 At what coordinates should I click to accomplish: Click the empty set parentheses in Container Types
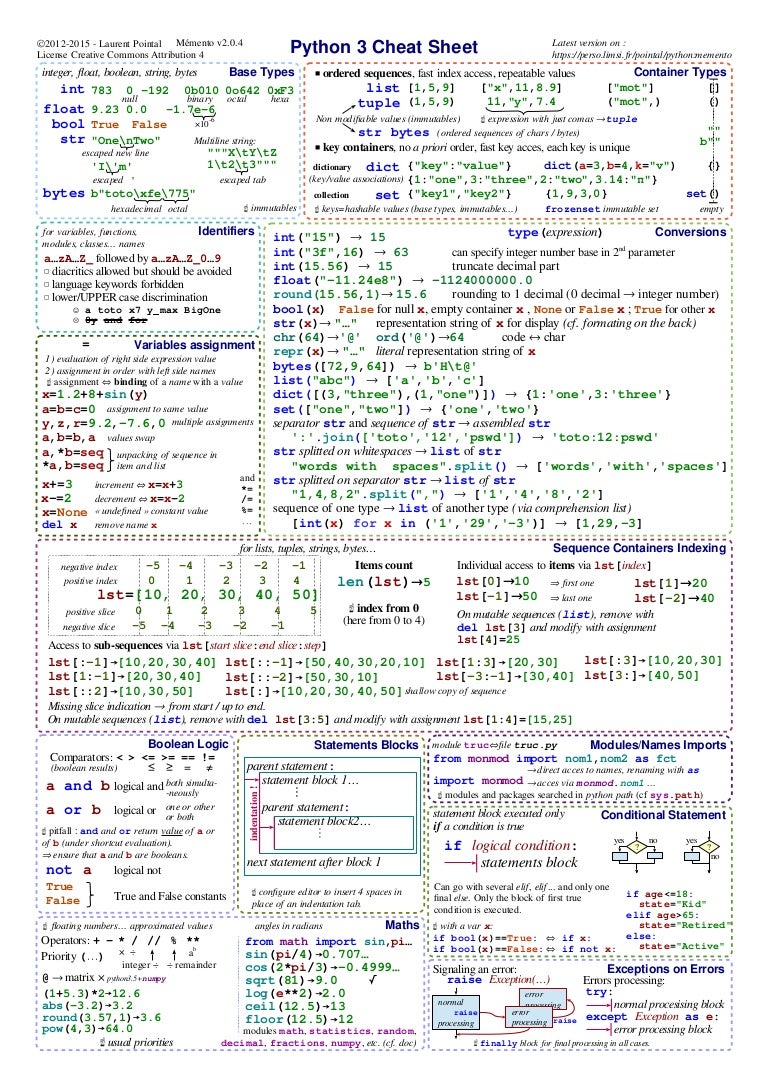pyautogui.click(x=714, y=193)
